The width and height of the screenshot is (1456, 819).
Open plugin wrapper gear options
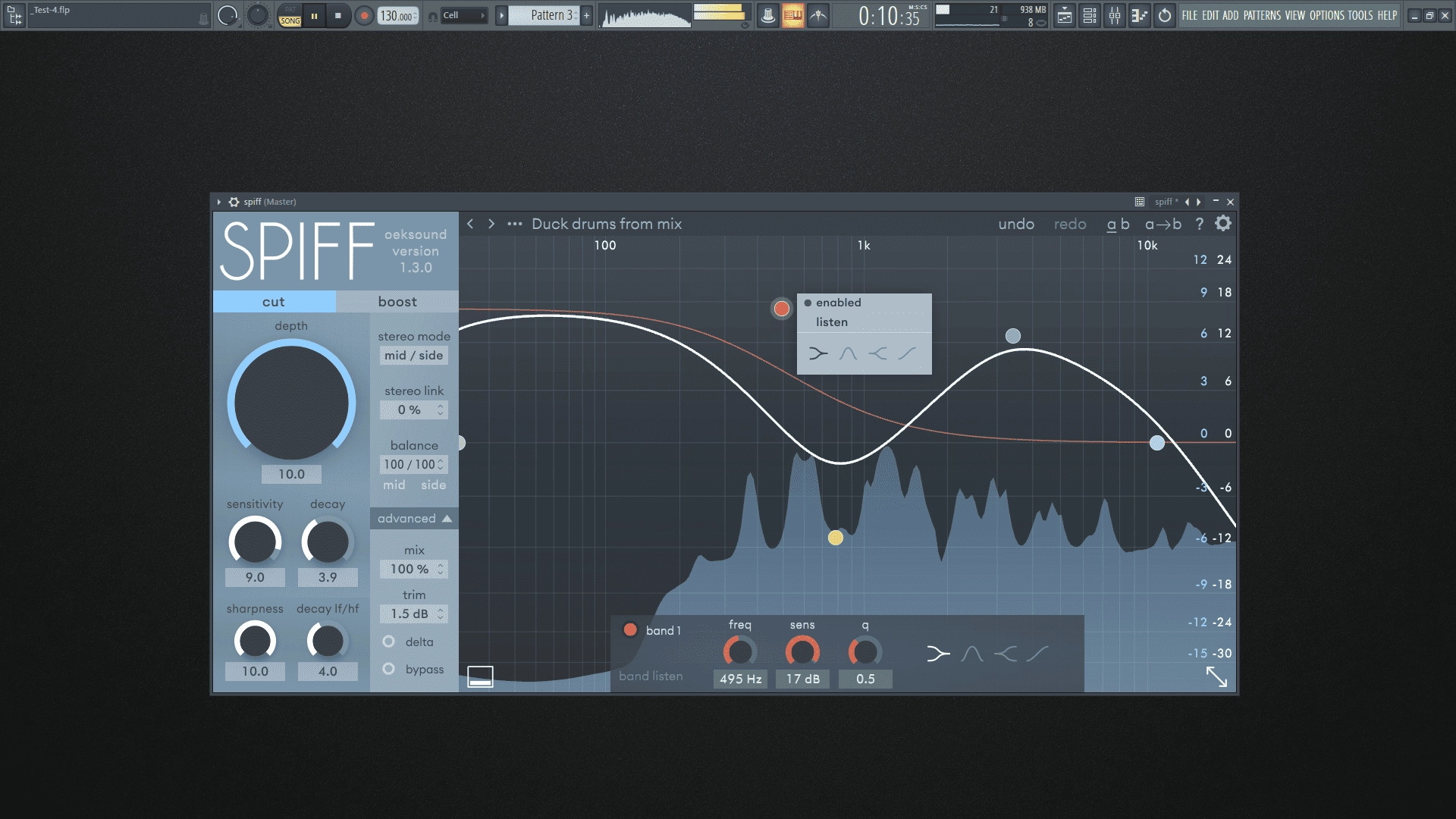coord(234,202)
